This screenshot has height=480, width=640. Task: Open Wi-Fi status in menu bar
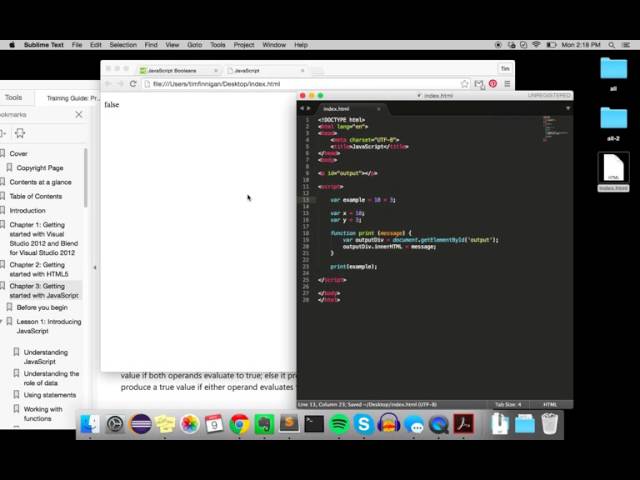click(x=536, y=44)
